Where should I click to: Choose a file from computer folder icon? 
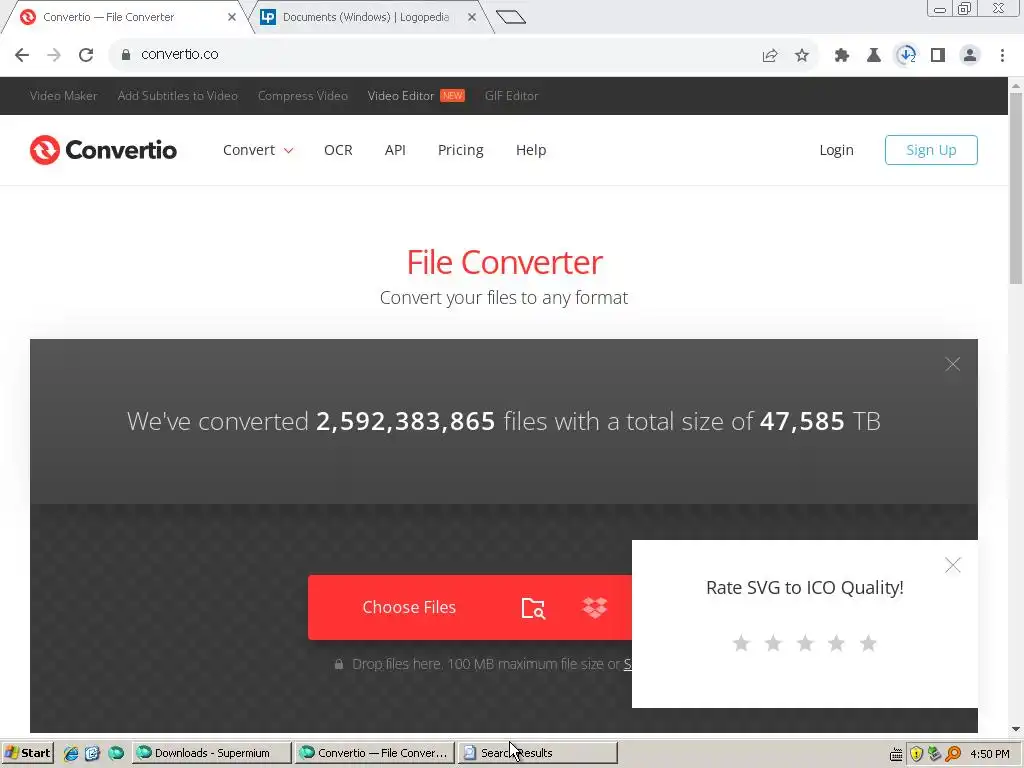[533, 608]
